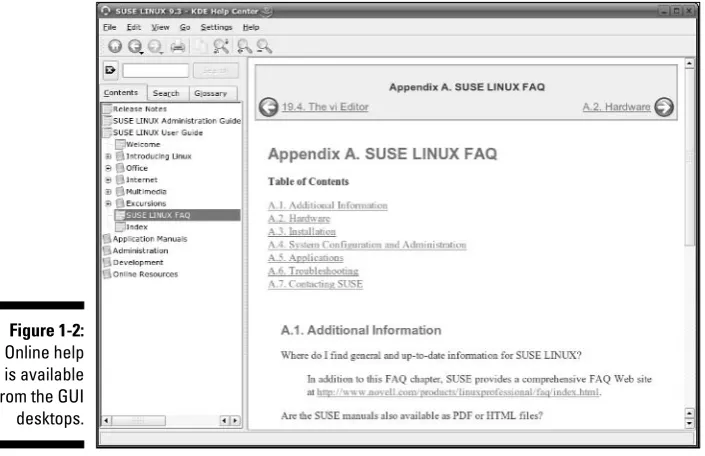This screenshot has width=705, height=456.
Task: Open the Settings menu
Action: 216,27
